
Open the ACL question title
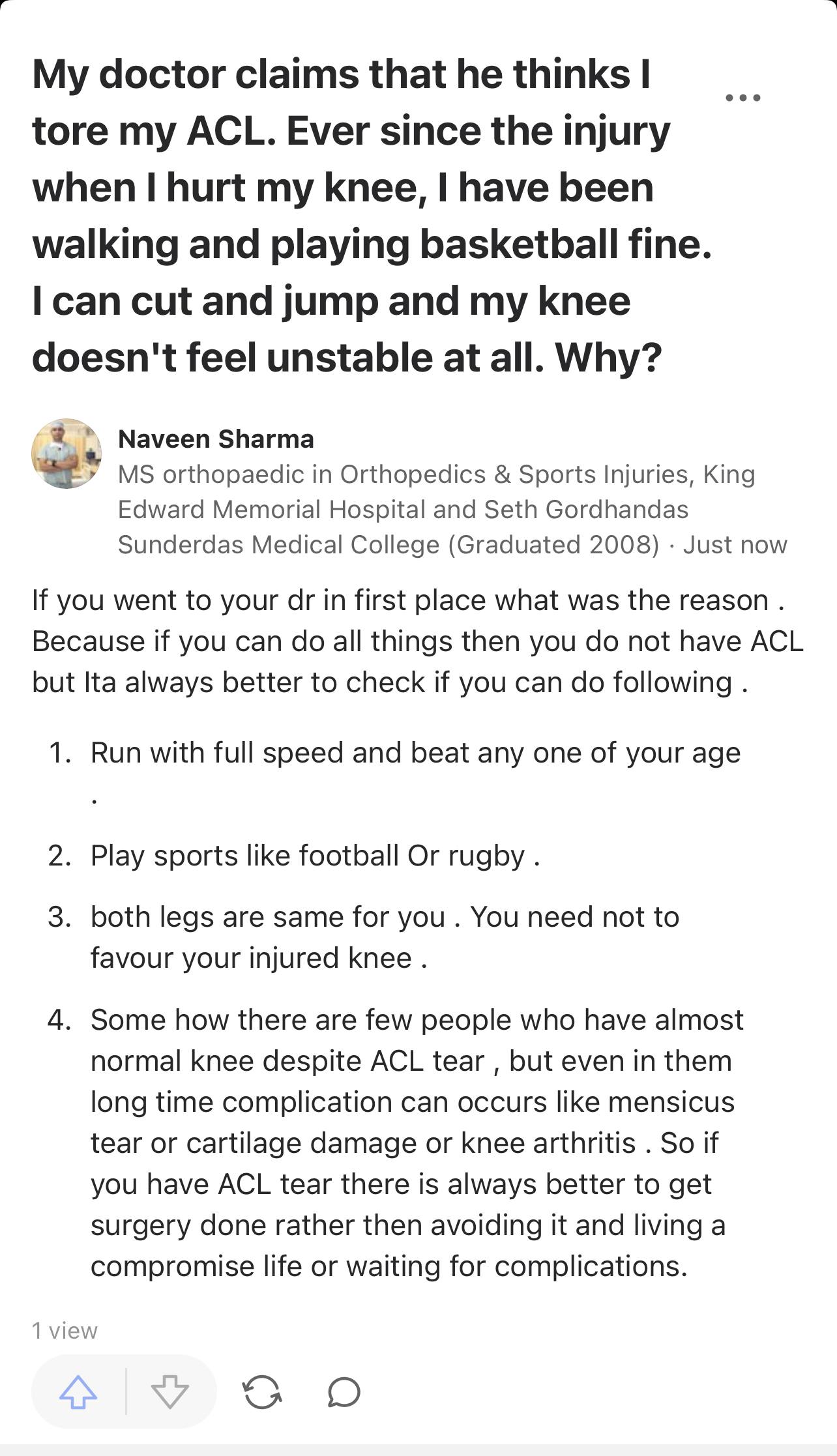pos(352,215)
